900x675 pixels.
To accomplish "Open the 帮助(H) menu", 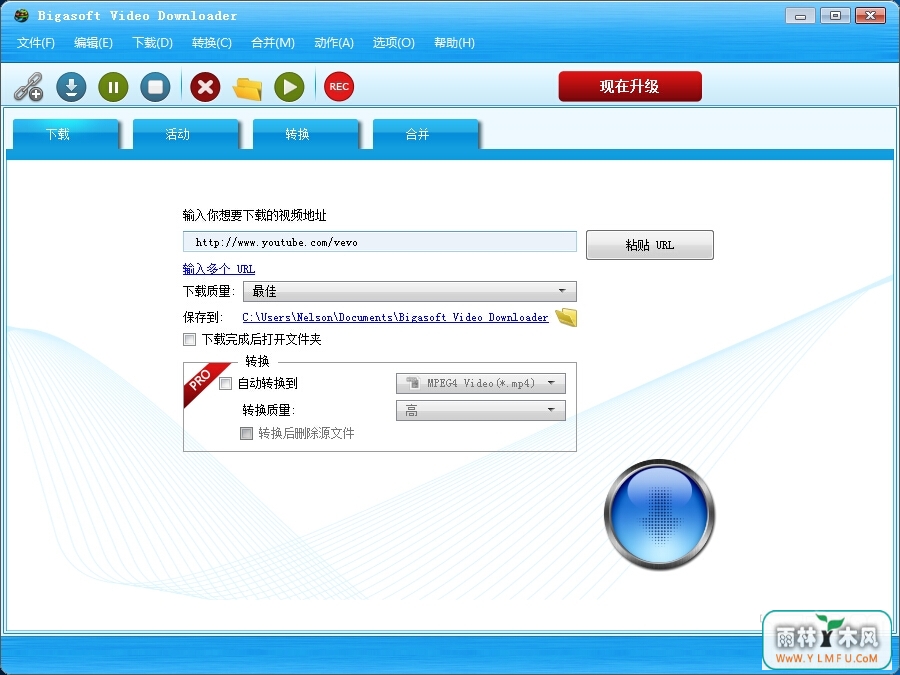I will [x=455, y=42].
